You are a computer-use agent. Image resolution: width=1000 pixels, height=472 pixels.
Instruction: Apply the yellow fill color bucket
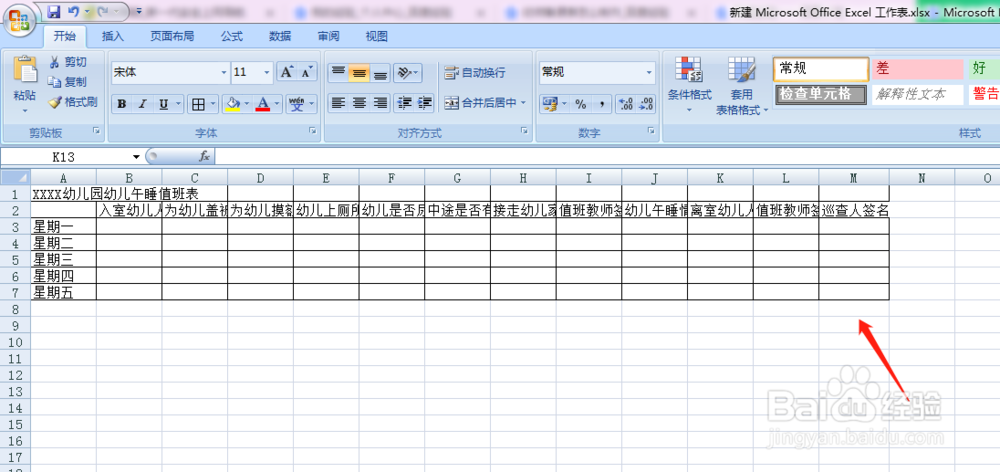click(x=233, y=104)
